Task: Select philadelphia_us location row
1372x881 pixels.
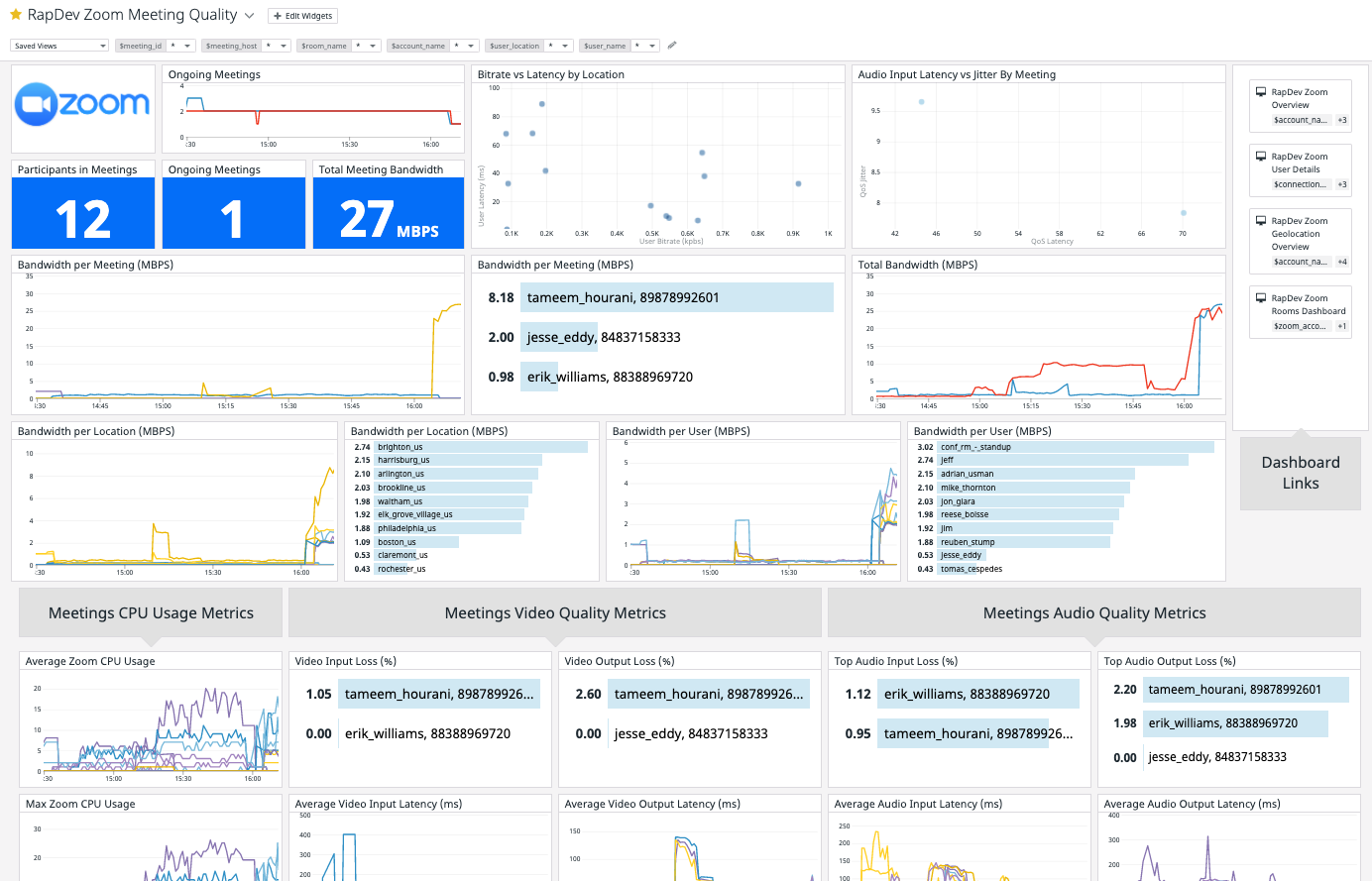Action: [472, 528]
